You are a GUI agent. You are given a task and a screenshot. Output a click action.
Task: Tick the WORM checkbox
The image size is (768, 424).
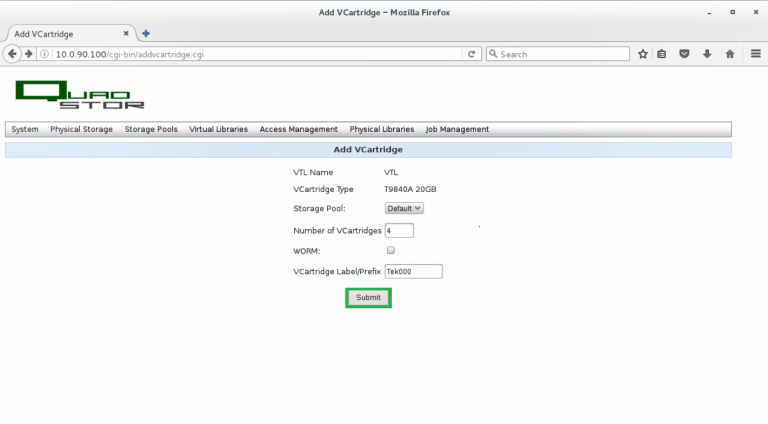[390, 250]
